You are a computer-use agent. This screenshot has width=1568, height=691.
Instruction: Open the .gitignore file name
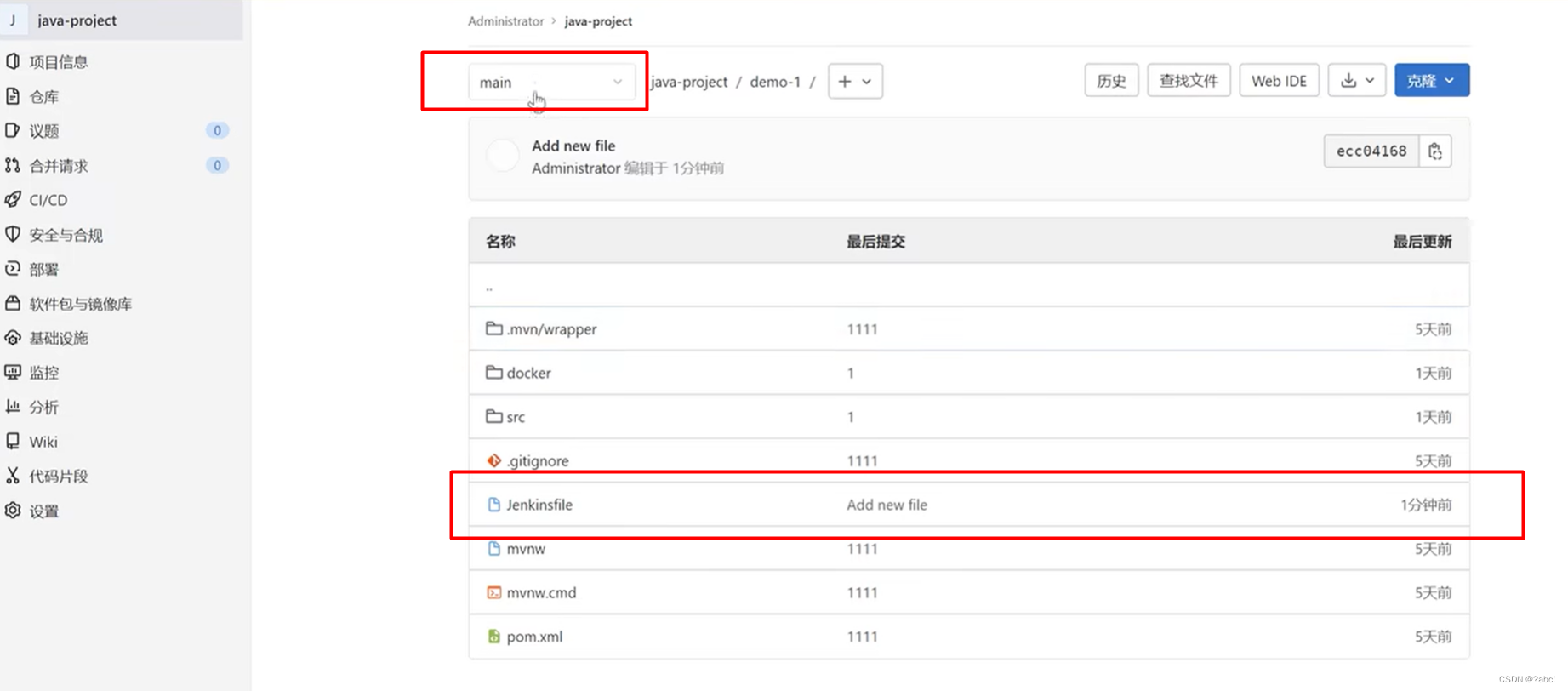(x=538, y=460)
